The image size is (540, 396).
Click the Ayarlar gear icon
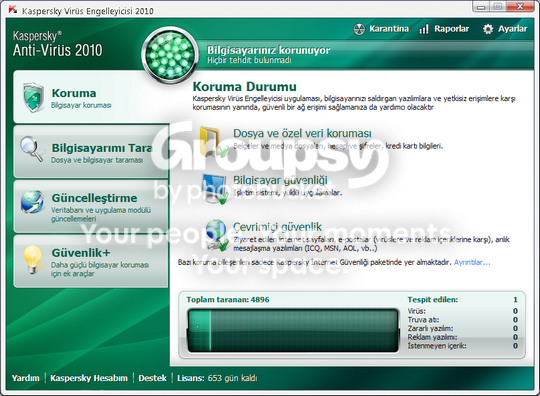488,29
